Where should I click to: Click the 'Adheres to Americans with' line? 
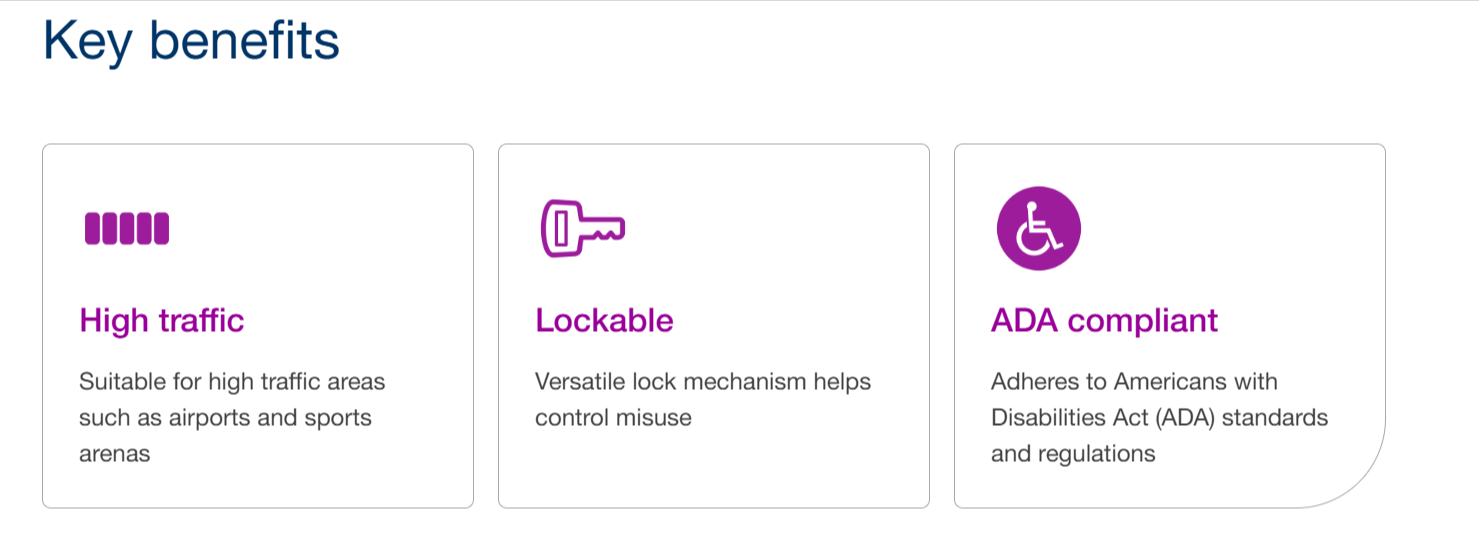pyautogui.click(x=1133, y=381)
